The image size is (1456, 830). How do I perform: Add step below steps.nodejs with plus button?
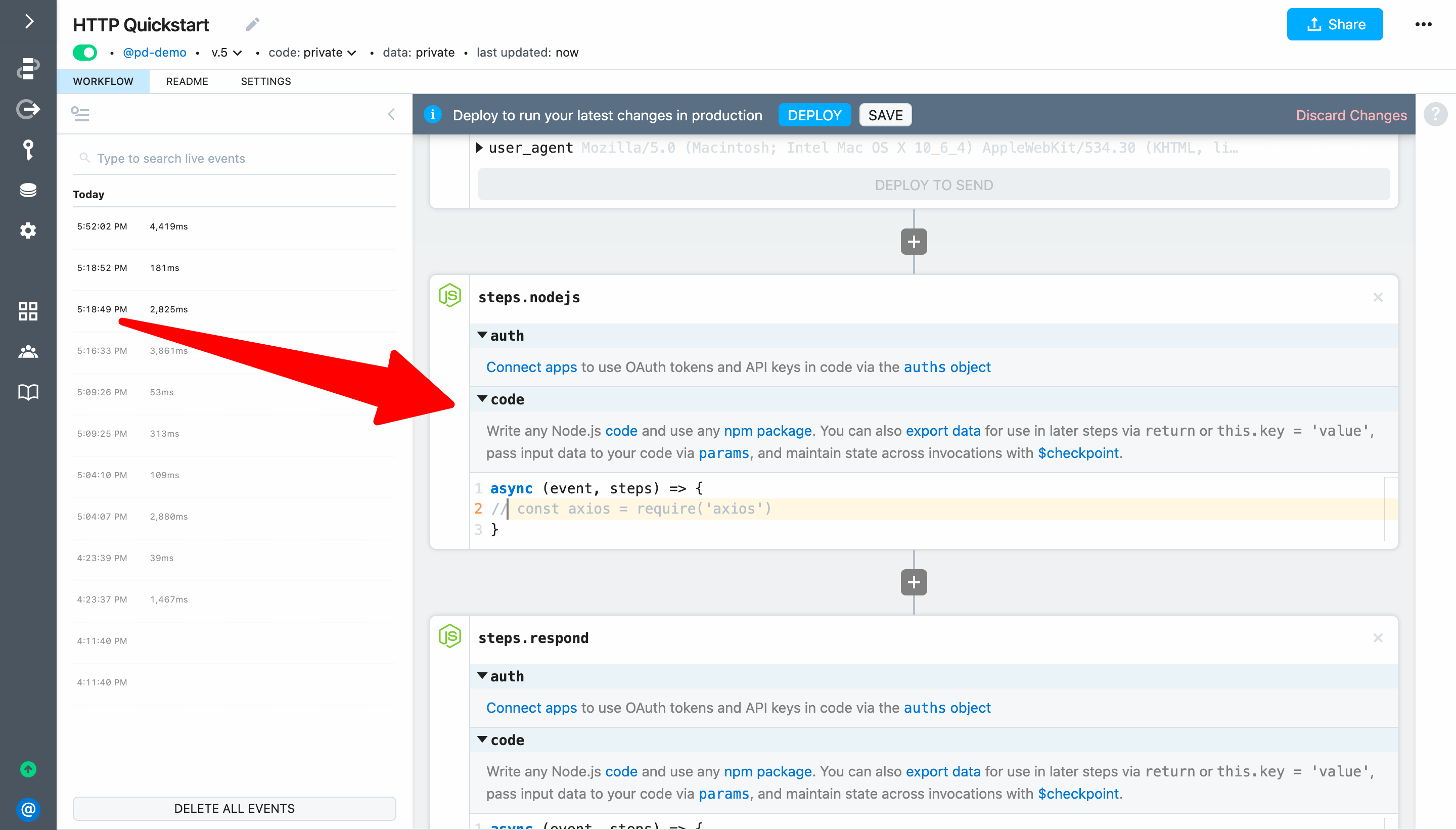[x=913, y=582]
